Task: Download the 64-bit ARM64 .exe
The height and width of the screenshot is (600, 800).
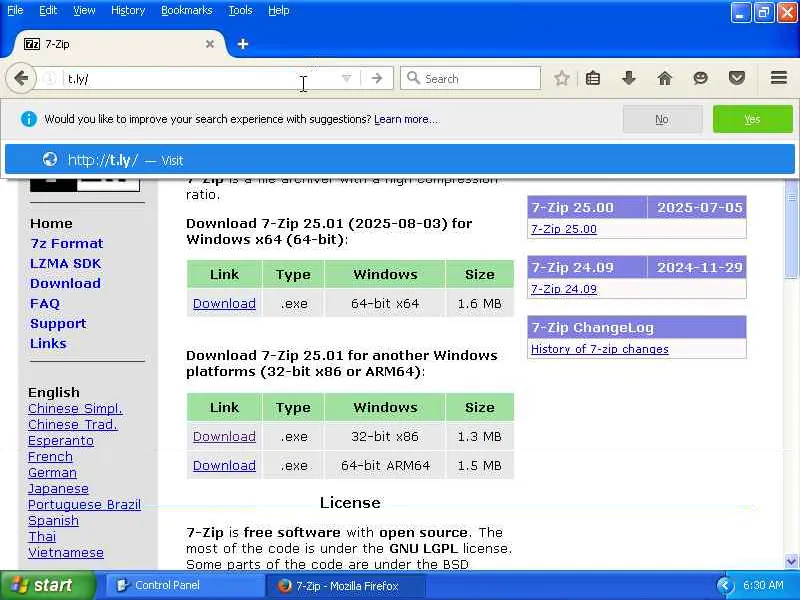Action: 224,466
